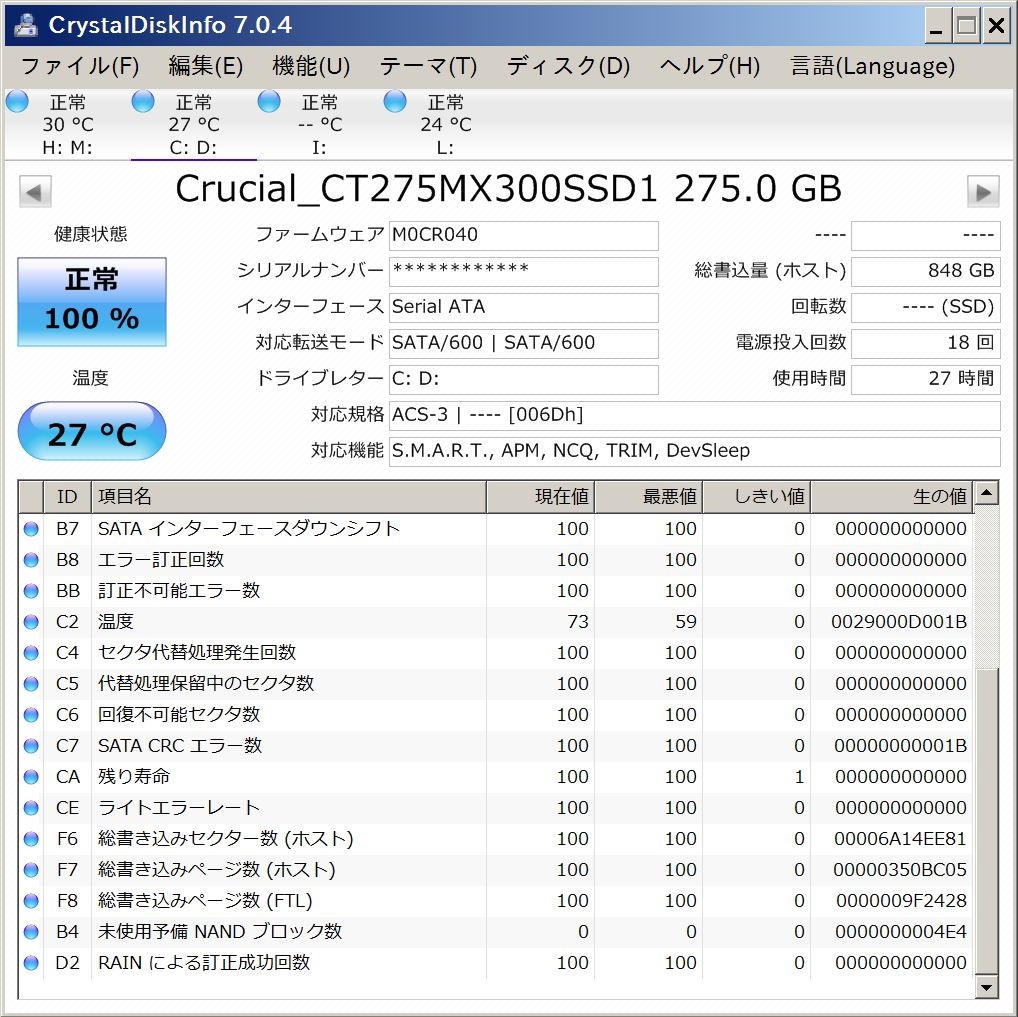Select the SATA CRC エラー数 row name
This screenshot has height=1017, width=1018.
point(180,746)
